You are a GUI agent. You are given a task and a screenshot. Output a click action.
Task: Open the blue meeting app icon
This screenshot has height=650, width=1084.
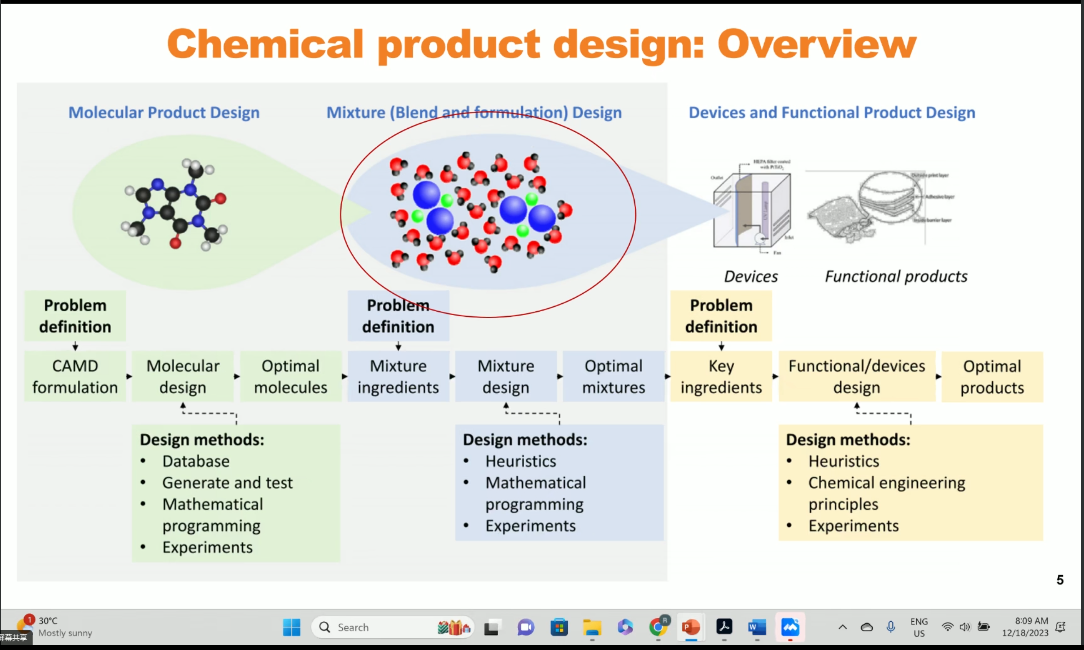point(790,627)
